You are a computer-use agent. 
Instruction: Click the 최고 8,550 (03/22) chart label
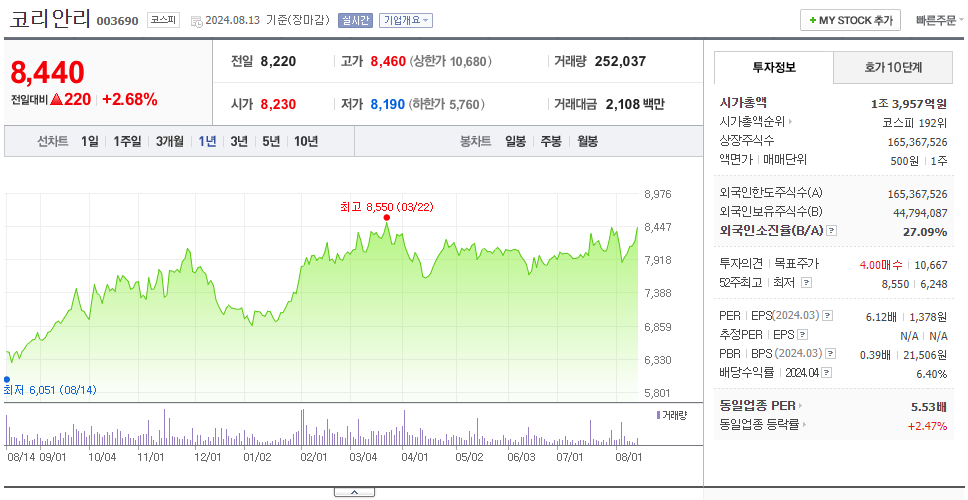(387, 207)
